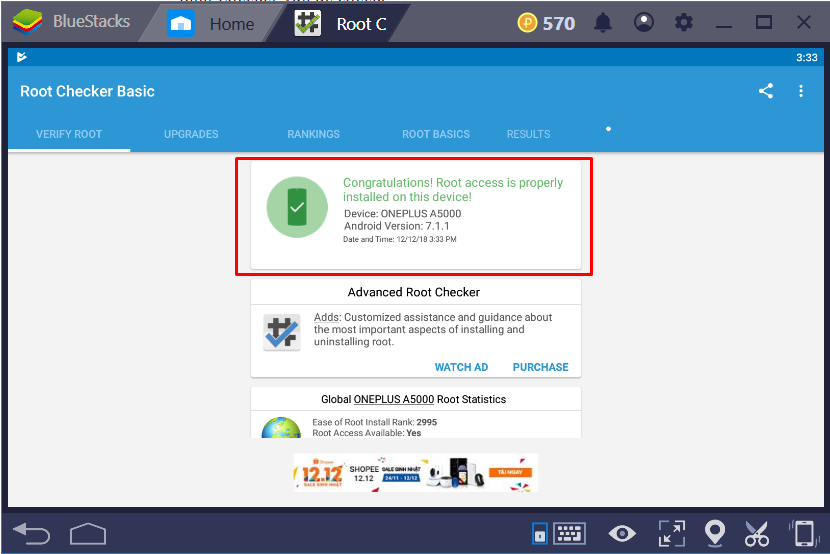The image size is (830, 554).
Task: Open the set location pin icon
Action: (715, 532)
